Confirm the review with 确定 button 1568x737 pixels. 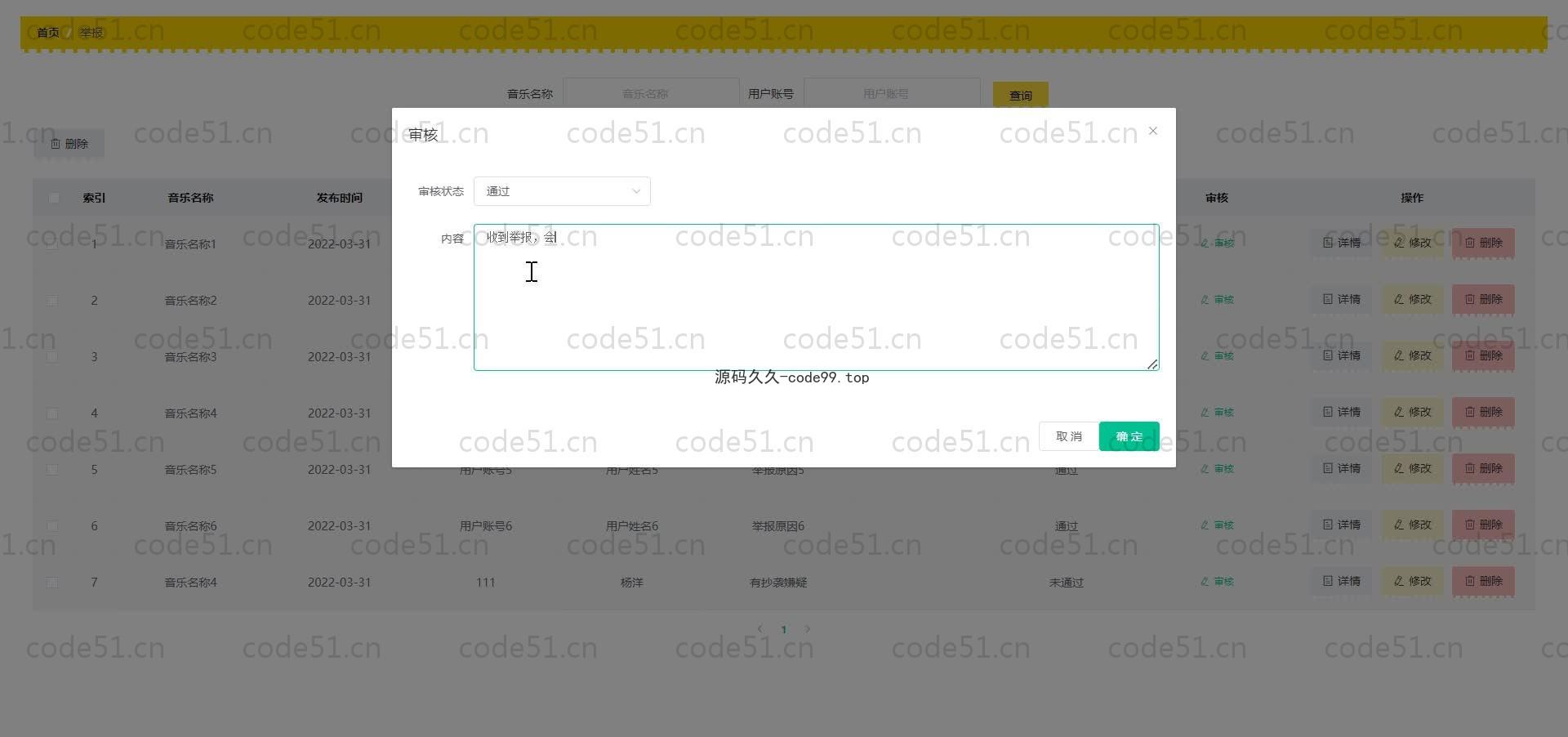point(1129,436)
